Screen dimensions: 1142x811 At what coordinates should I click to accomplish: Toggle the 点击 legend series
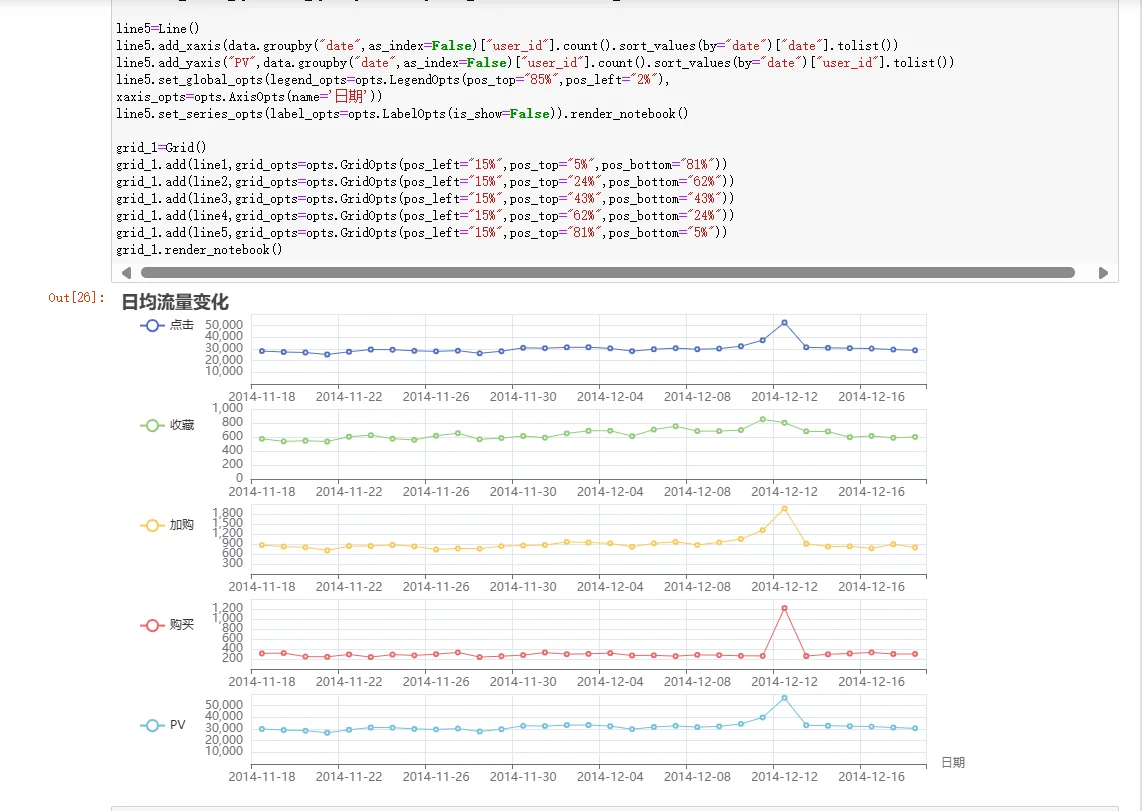[x=167, y=325]
